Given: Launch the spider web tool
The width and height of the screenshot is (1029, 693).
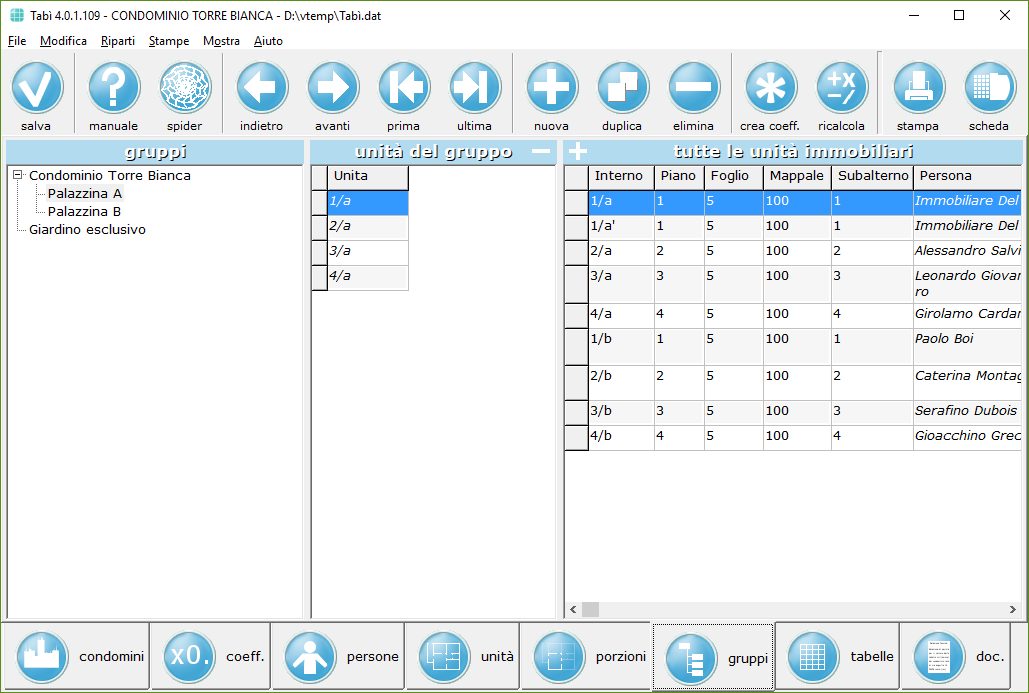Looking at the screenshot, I should [185, 88].
